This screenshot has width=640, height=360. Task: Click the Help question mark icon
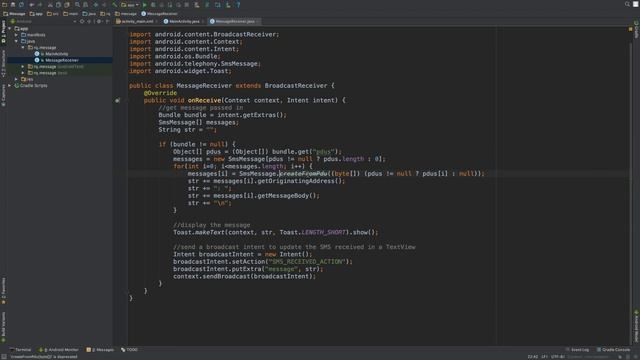(x=238, y=5)
